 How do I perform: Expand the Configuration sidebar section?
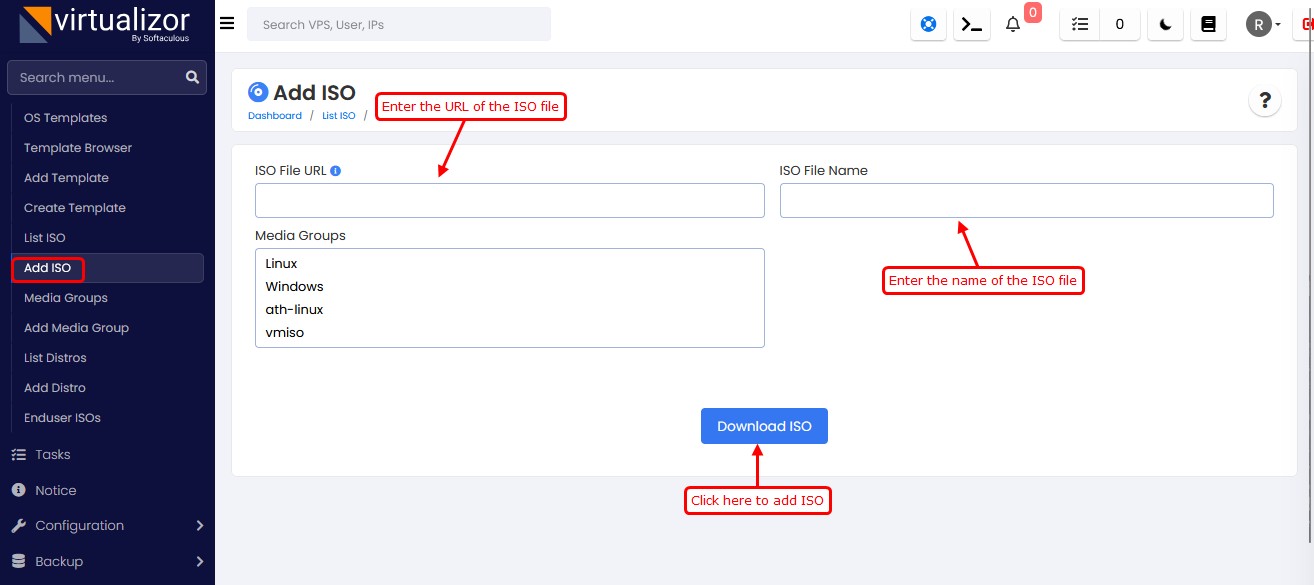click(x=80, y=525)
